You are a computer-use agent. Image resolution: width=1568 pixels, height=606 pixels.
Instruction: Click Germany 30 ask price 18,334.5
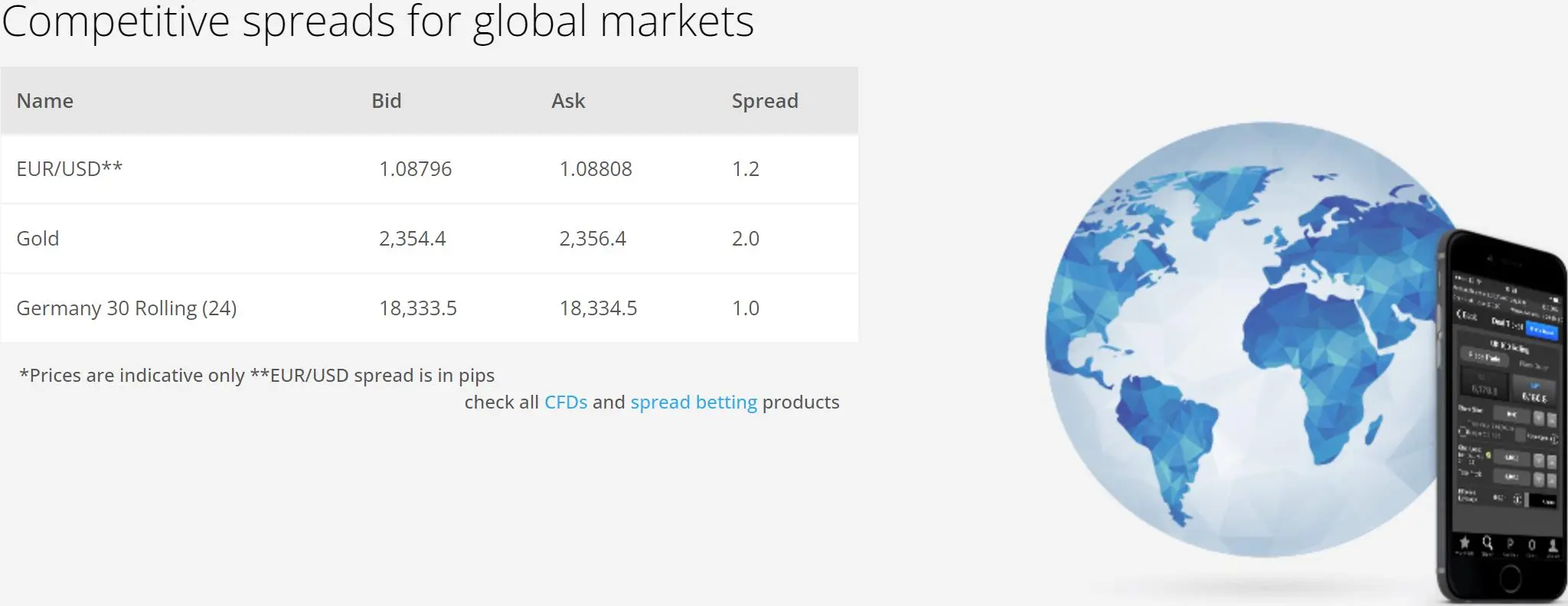coord(598,308)
